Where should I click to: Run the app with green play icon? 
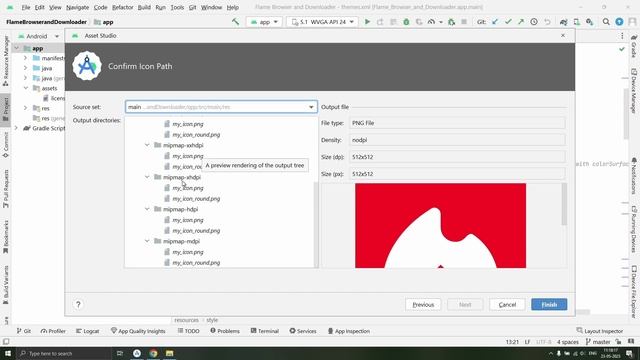click(x=367, y=22)
